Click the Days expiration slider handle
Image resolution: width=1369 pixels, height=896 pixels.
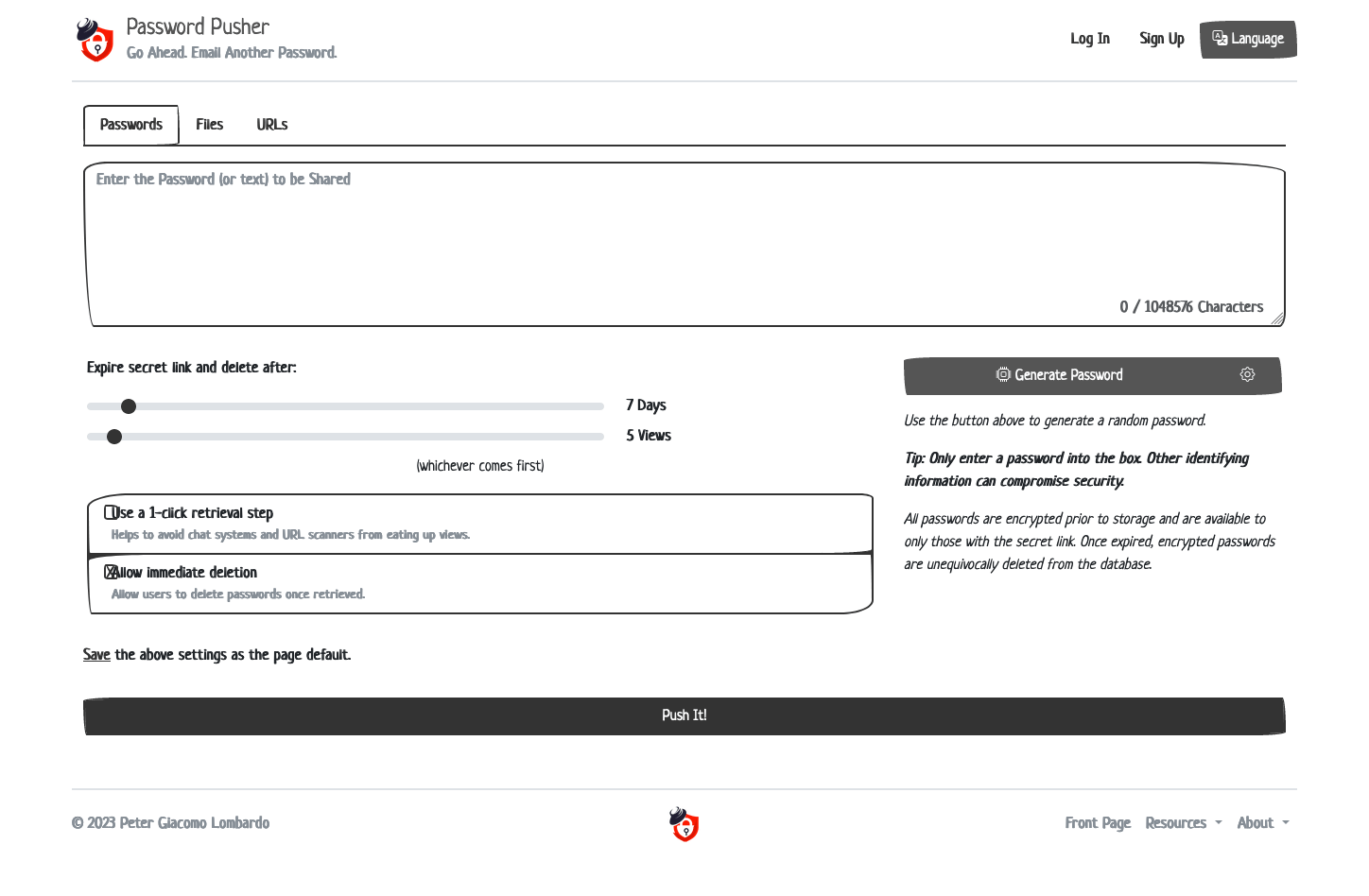(129, 406)
